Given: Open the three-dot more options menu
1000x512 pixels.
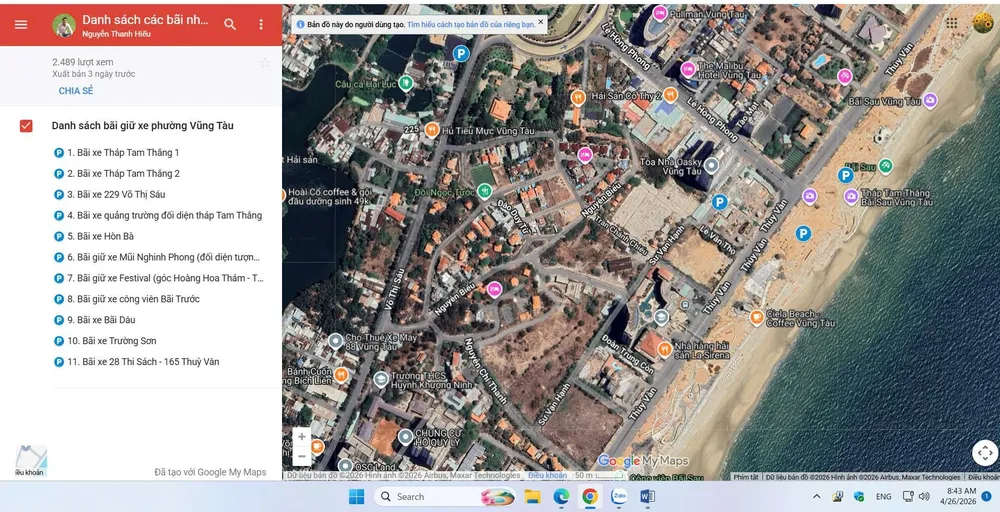Looking at the screenshot, I should [261, 25].
